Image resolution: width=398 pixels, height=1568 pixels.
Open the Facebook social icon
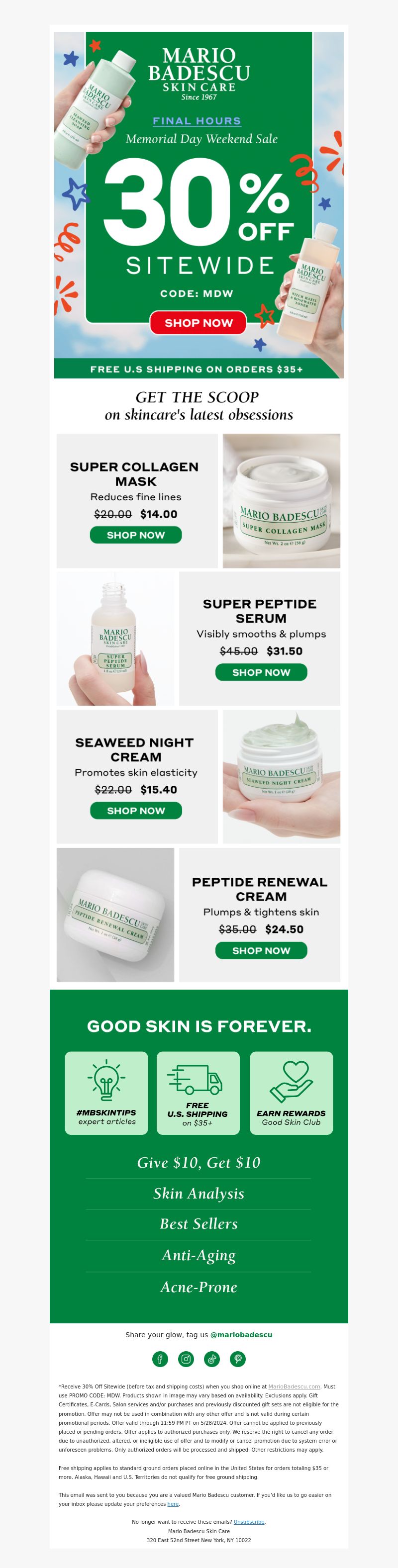tap(159, 1359)
